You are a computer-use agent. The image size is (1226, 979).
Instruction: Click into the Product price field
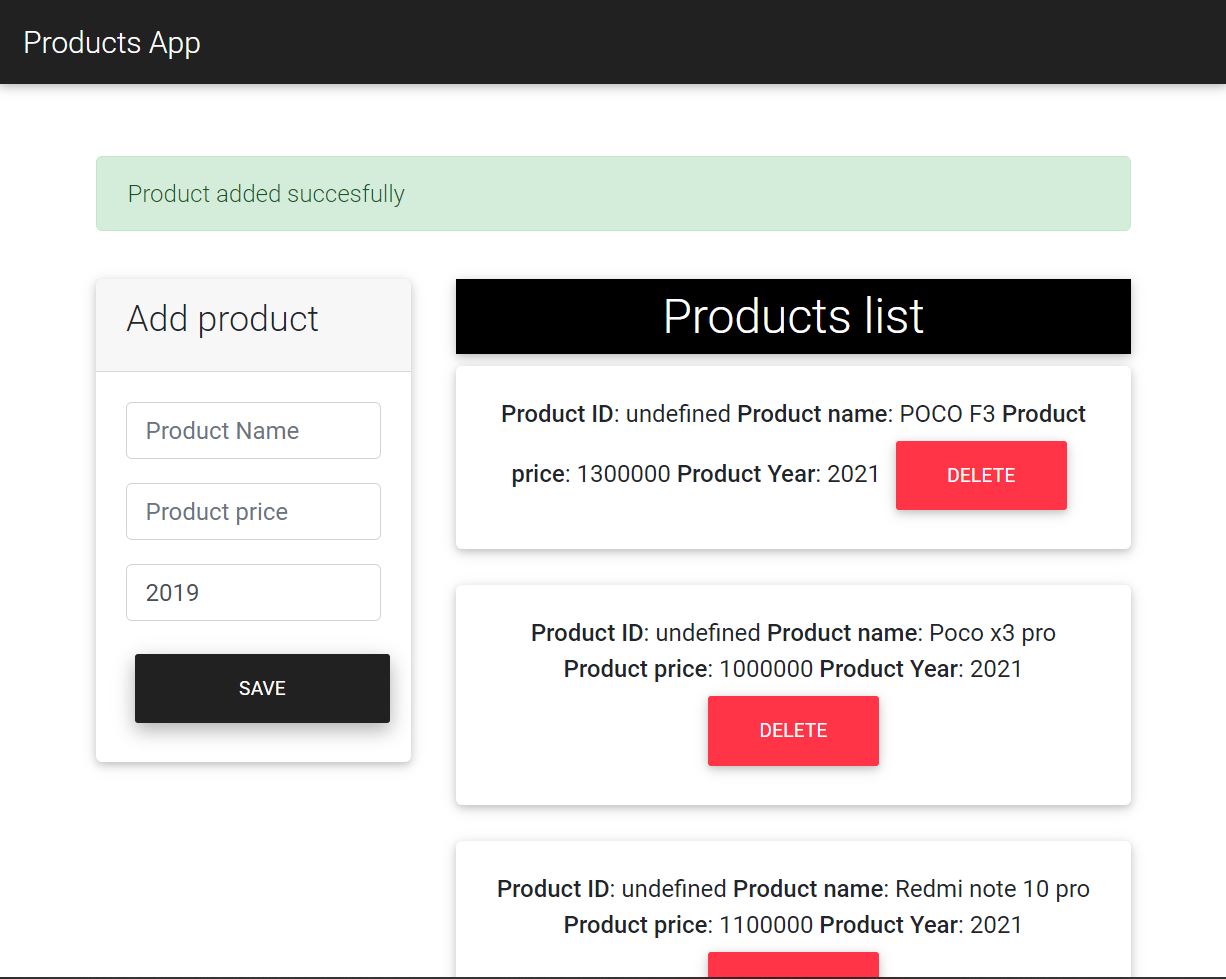coord(253,512)
